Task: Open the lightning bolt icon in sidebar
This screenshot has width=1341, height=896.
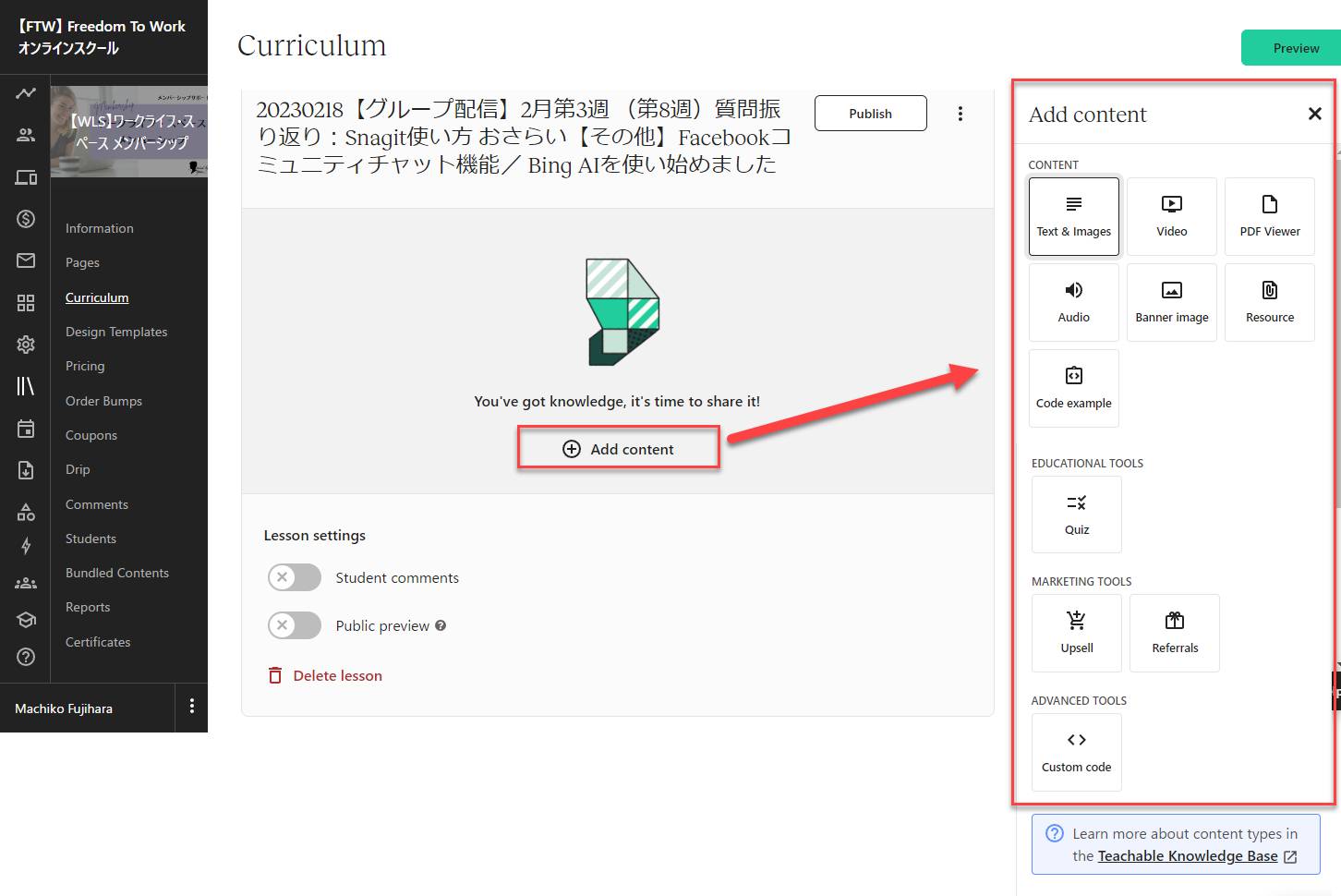Action: coord(26,546)
